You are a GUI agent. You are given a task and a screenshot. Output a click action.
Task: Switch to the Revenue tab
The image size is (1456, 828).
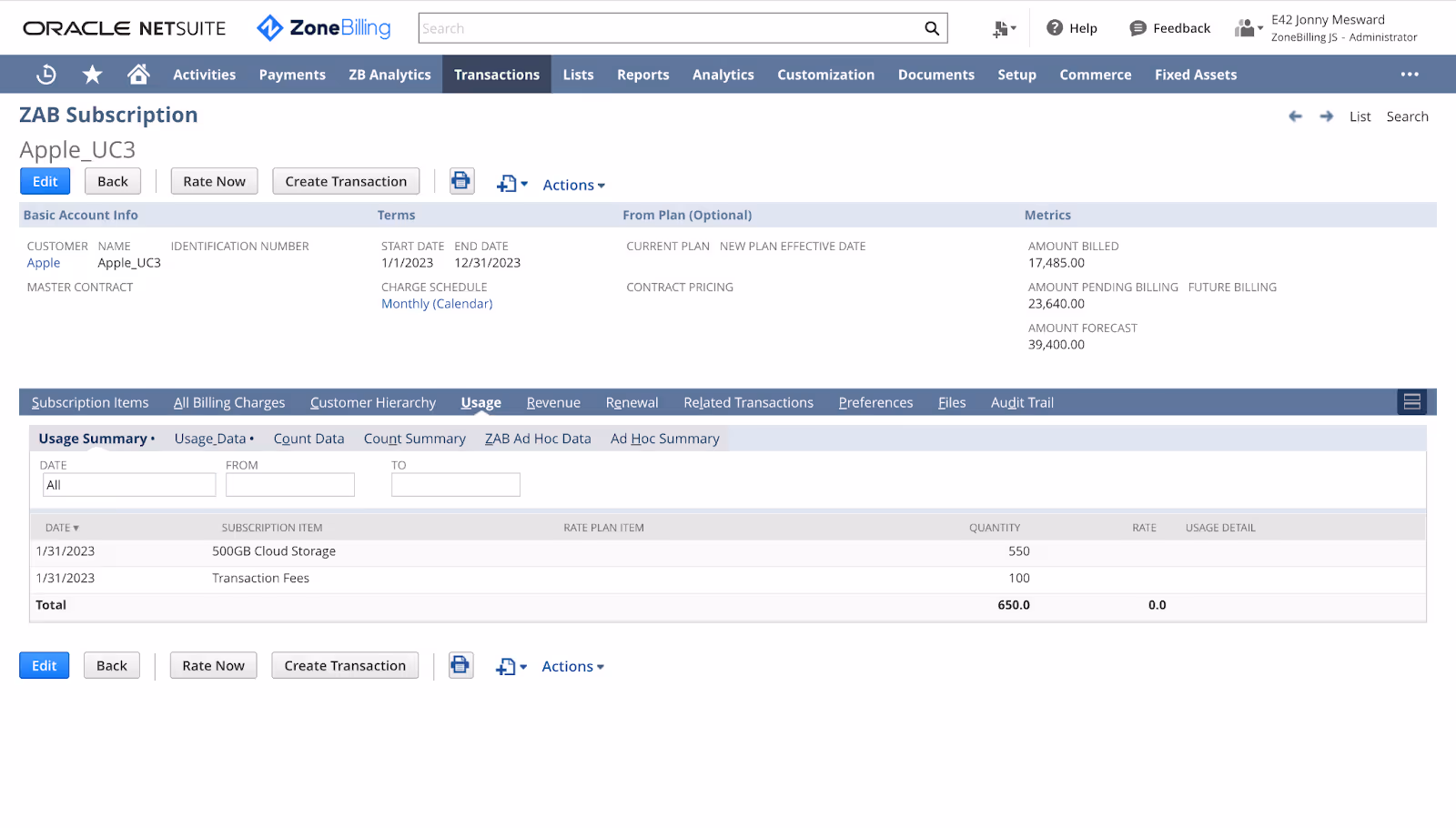[x=553, y=402]
